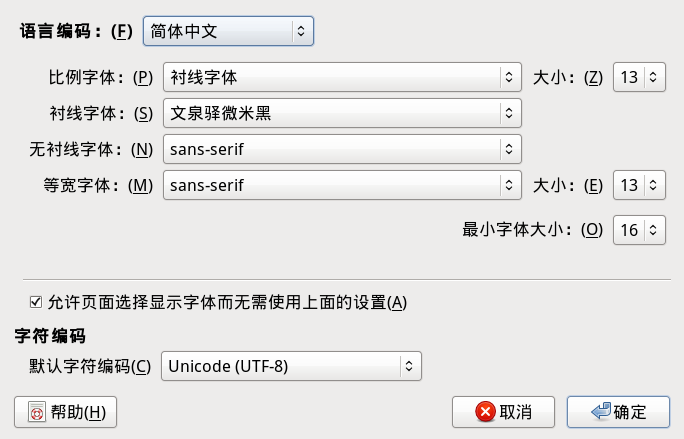Click the blue return-arrow confirm icon

601,411
